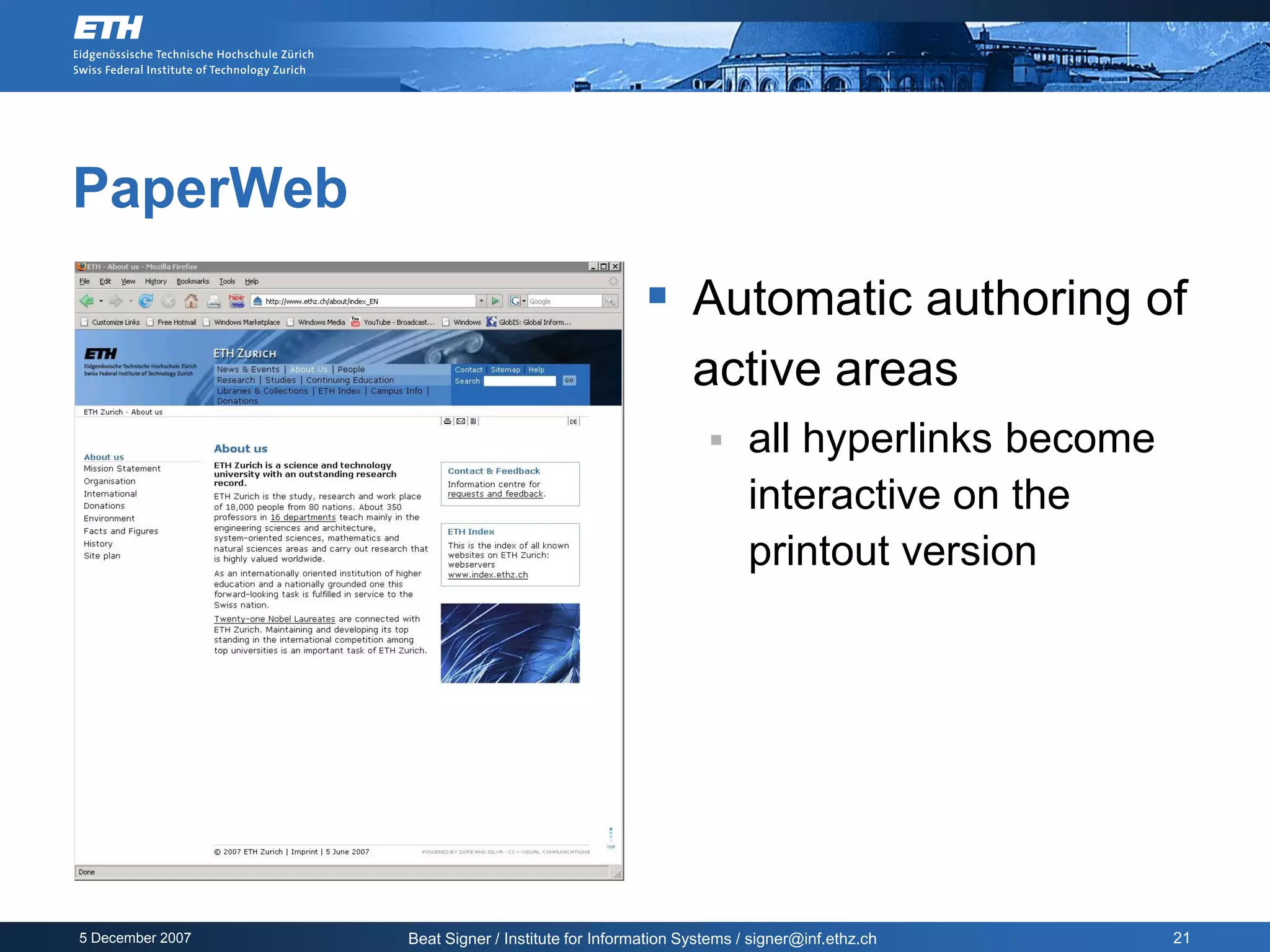Click the People navigation link

pos(351,369)
